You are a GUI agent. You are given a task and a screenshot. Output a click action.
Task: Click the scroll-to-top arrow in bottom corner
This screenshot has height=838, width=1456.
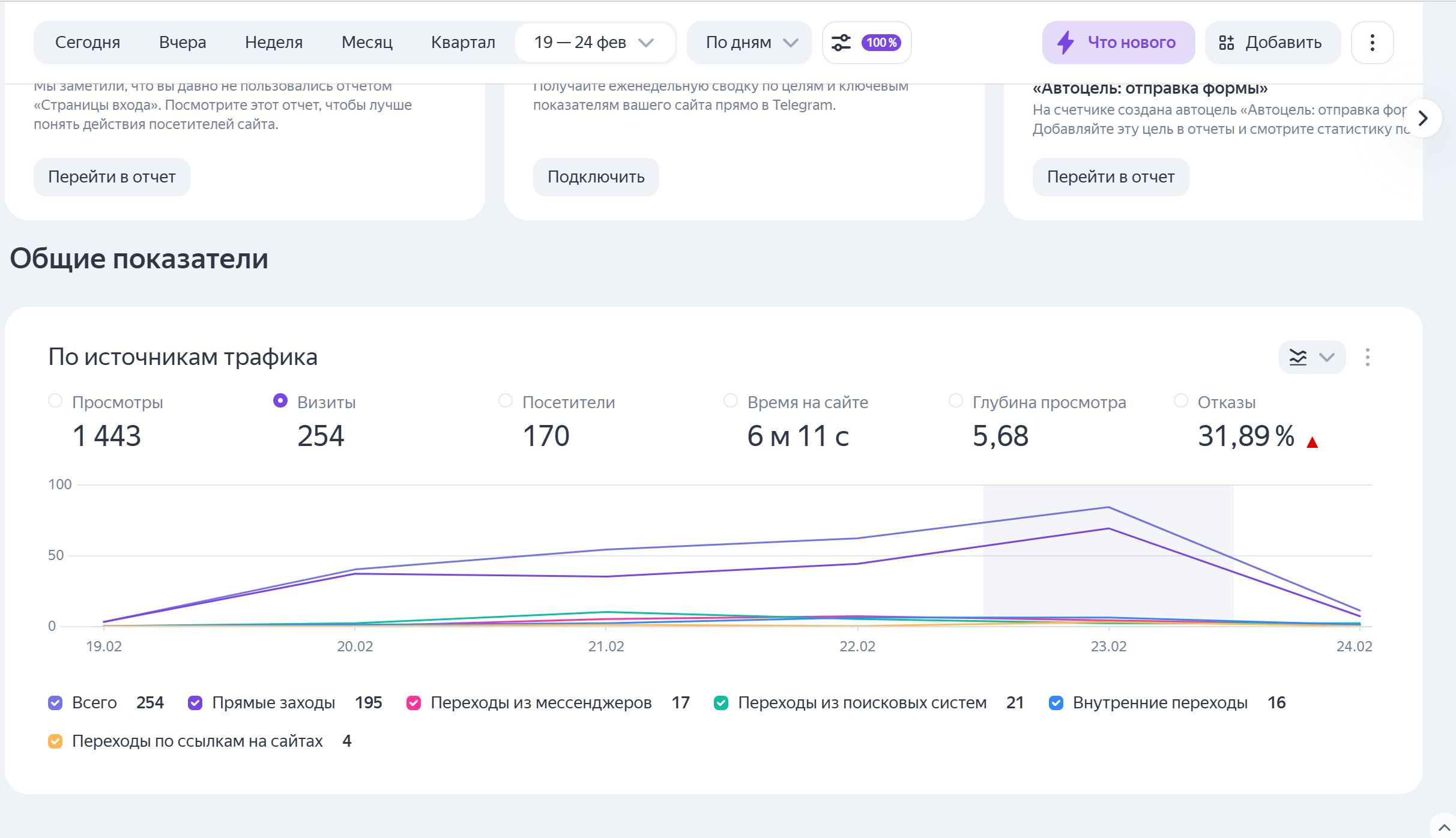click(x=1444, y=828)
